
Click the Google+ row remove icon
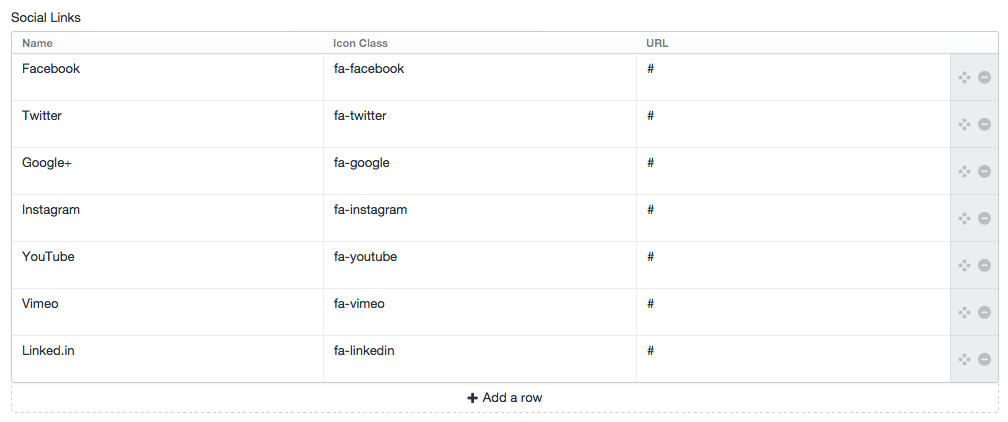pyautogui.click(x=984, y=171)
